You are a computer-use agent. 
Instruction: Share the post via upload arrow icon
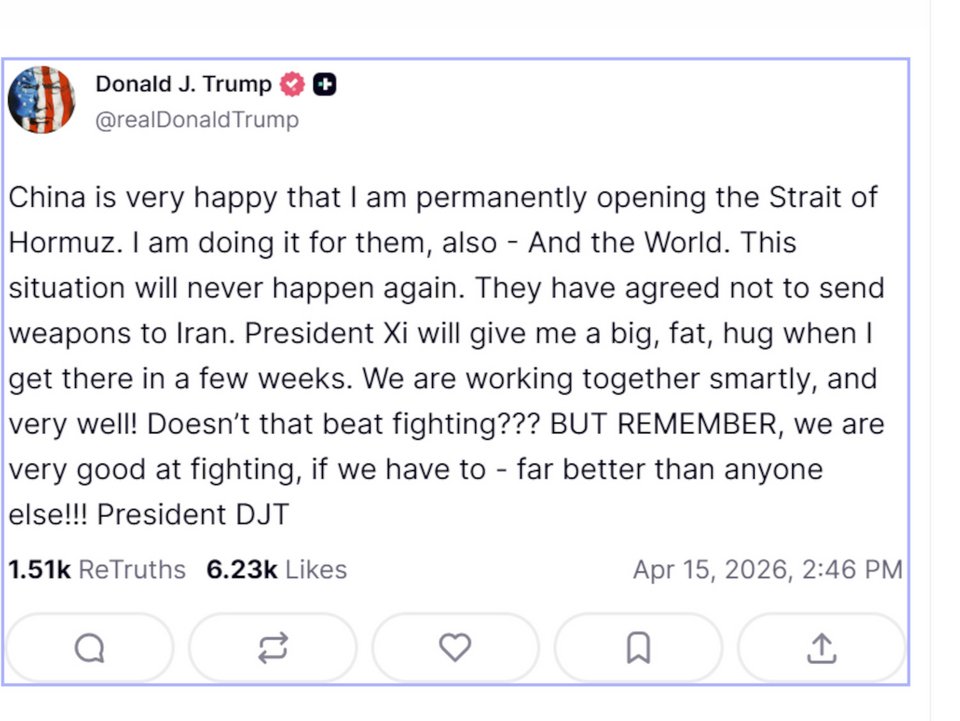tap(821, 648)
